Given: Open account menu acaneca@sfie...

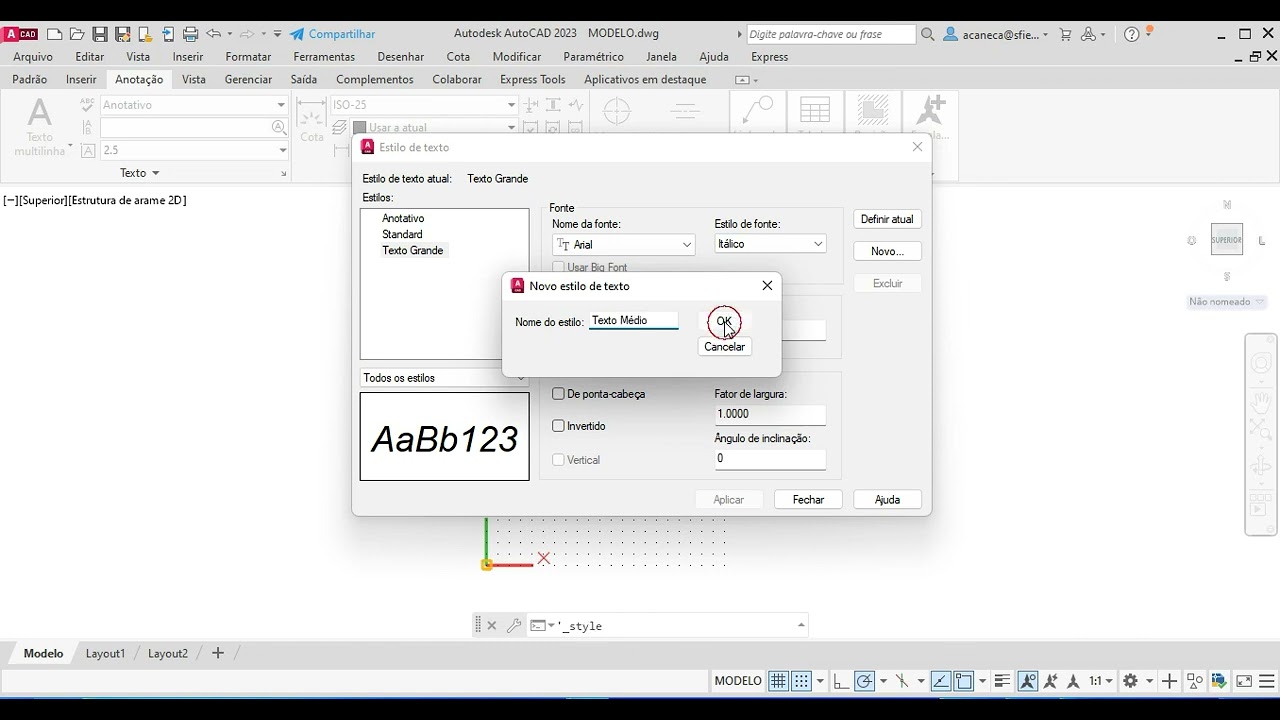Looking at the screenshot, I should 996,34.
